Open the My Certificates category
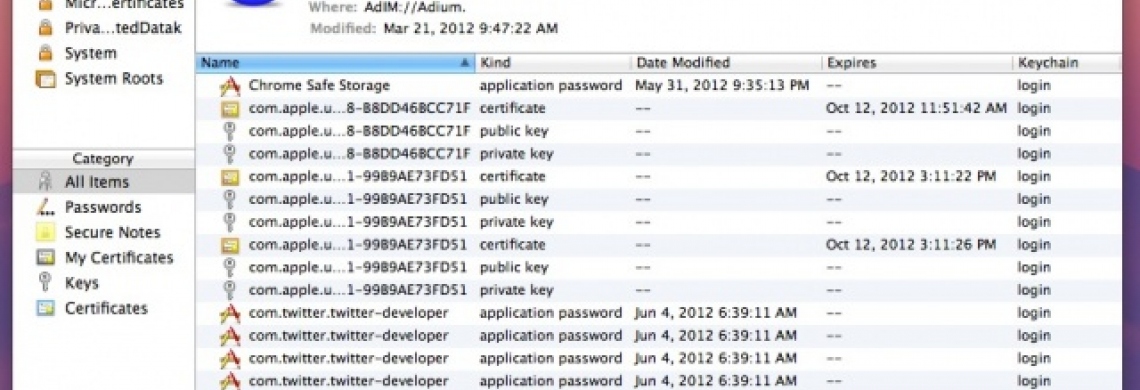The image size is (1140, 390). coord(119,258)
